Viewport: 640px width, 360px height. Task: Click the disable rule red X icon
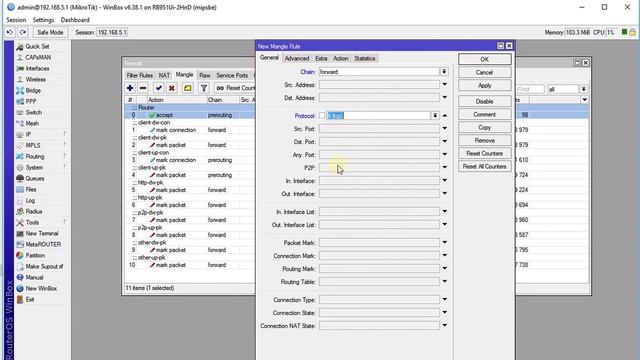click(172, 88)
